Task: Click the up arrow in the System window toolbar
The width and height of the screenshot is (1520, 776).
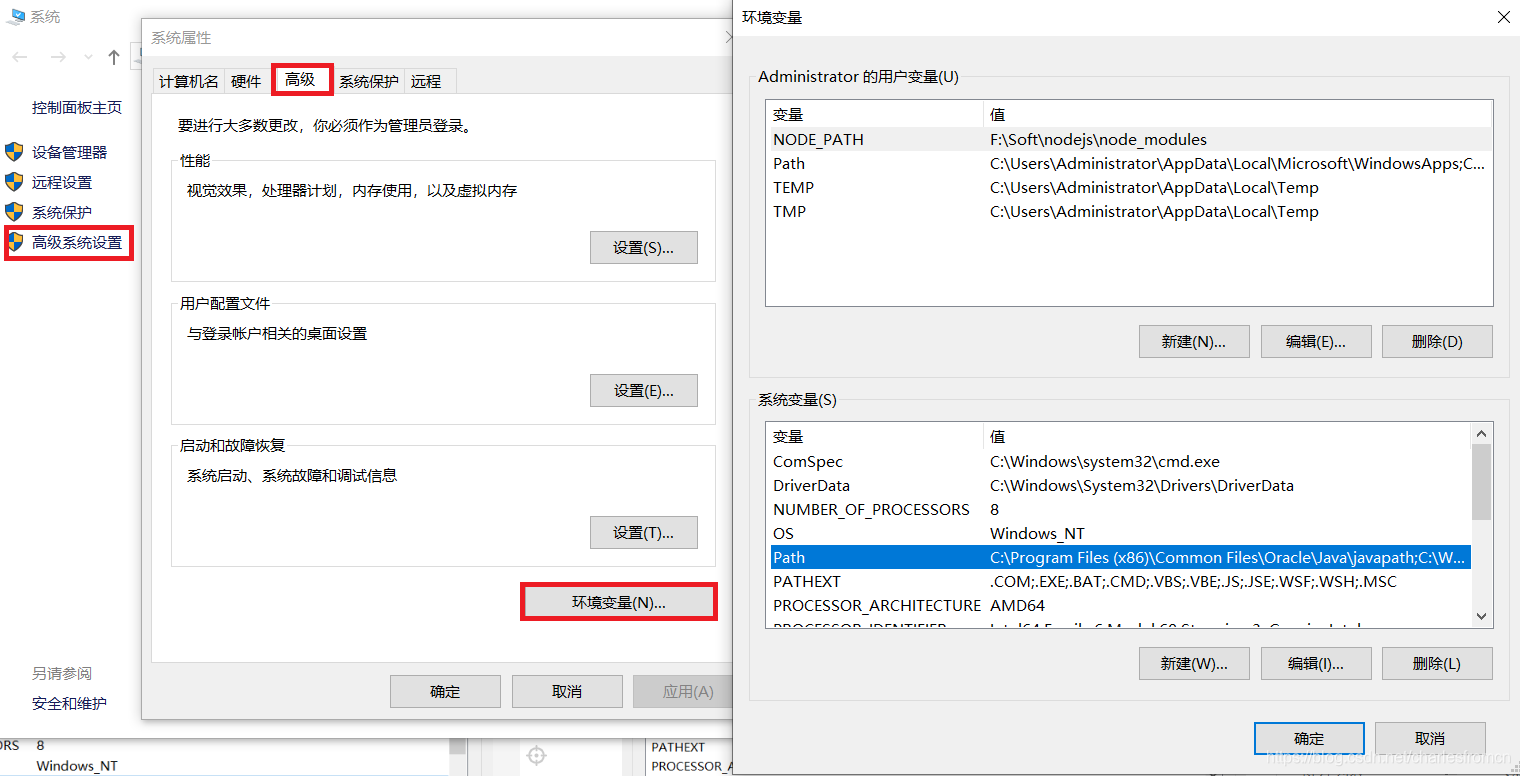Action: pos(114,57)
